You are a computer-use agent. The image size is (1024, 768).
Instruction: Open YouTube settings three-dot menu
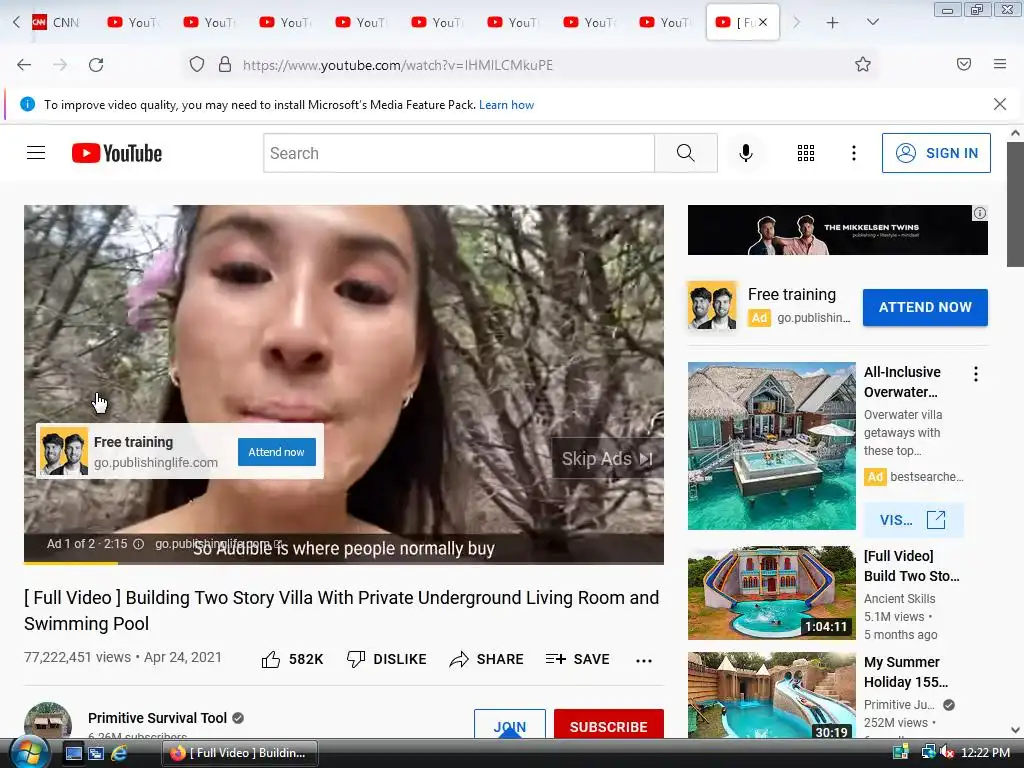854,153
